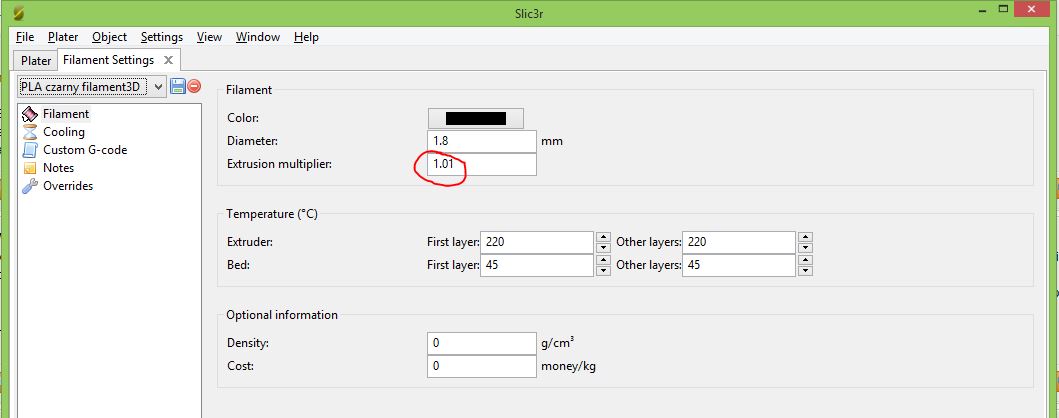Open the Overrides section

click(x=67, y=186)
